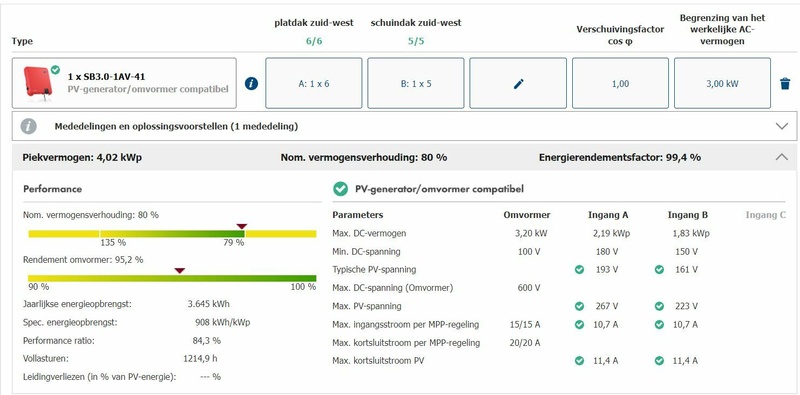Click the 15/15 A input current value
Image resolution: width=800 pixels, height=395 pixels.
coord(524,325)
